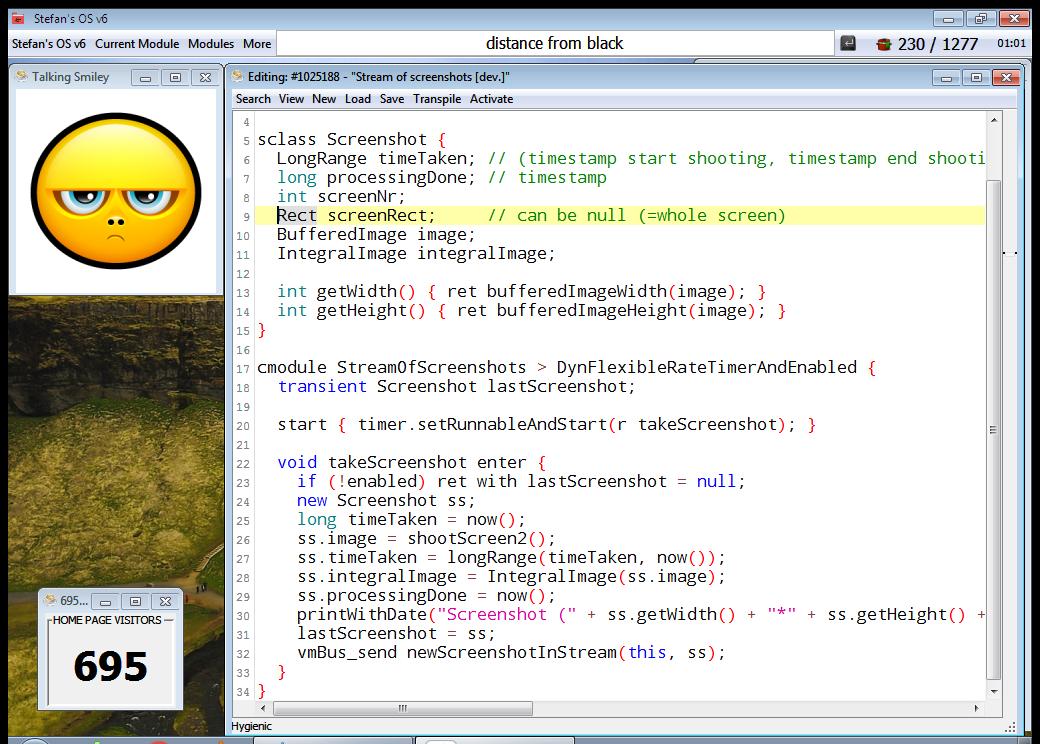This screenshot has width=1040, height=744.
Task: Click Save in the editor menu bar
Action: [392, 99]
